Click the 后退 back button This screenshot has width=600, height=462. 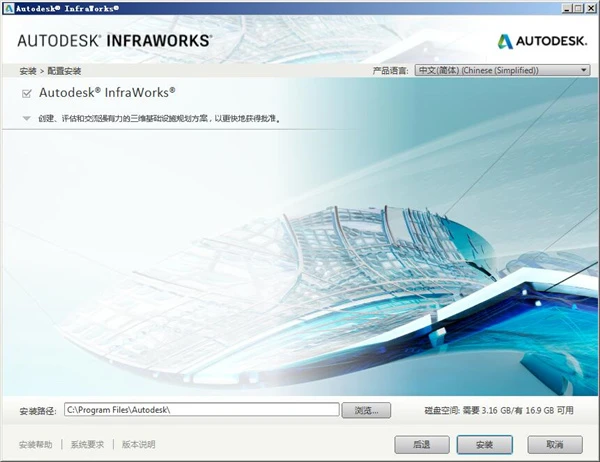[x=422, y=444]
